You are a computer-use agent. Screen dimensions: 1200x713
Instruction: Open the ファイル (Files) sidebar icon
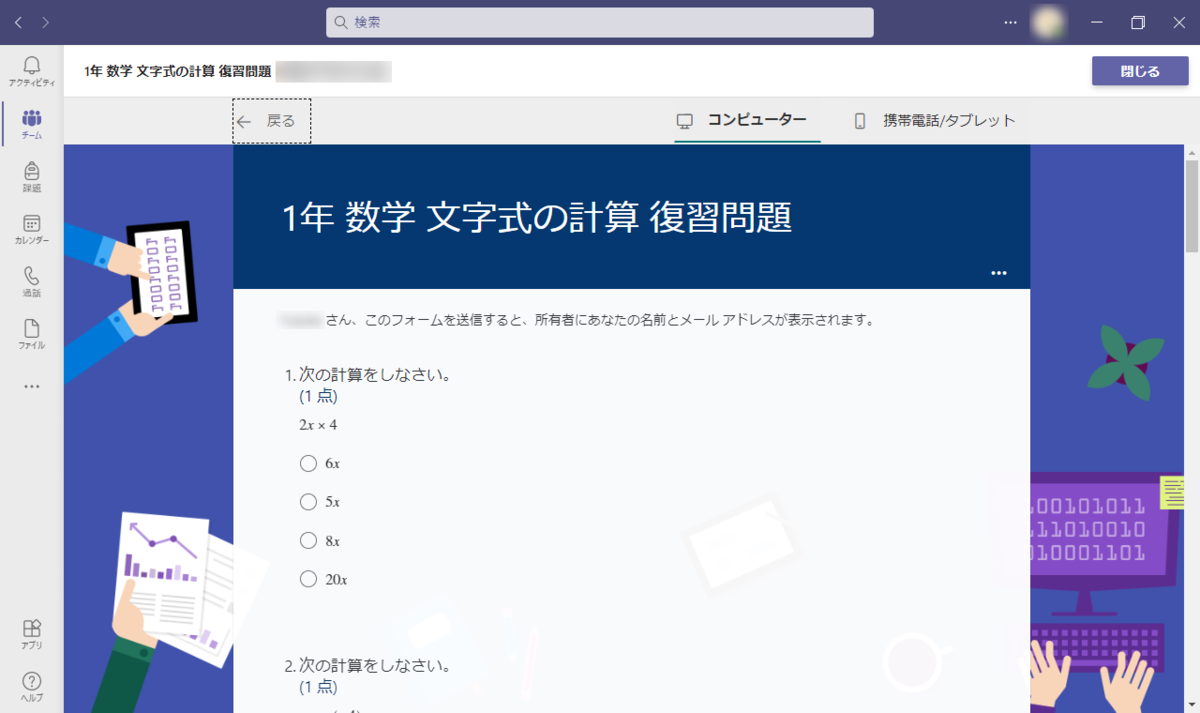(31, 330)
